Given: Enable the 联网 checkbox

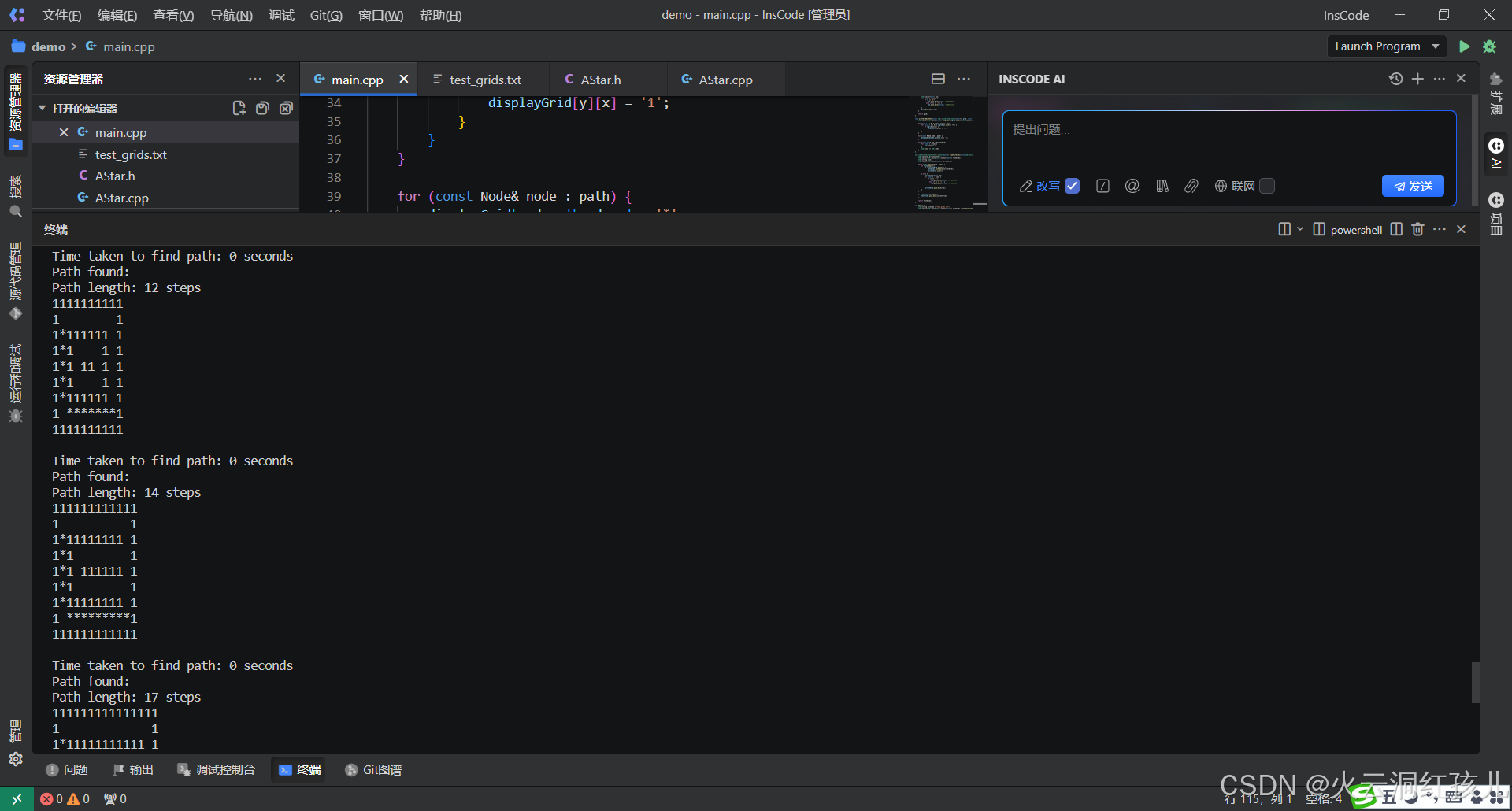Looking at the screenshot, I should tap(1267, 186).
